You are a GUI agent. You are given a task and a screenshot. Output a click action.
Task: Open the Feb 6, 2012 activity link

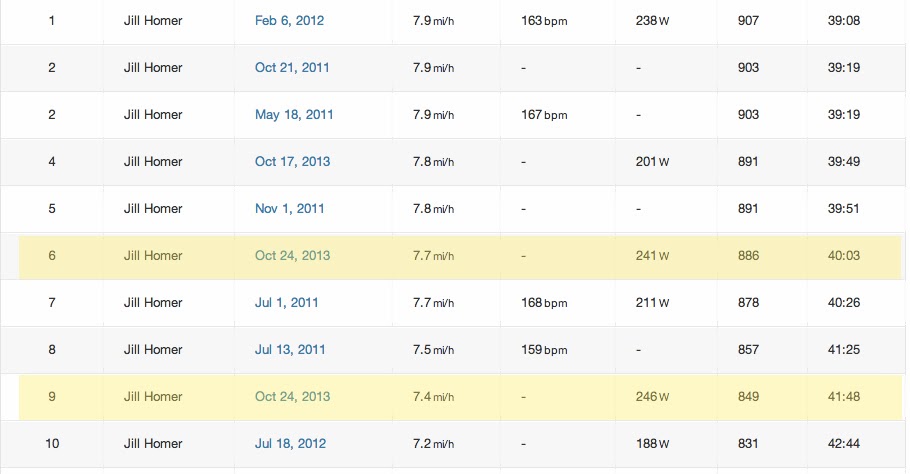coord(289,21)
